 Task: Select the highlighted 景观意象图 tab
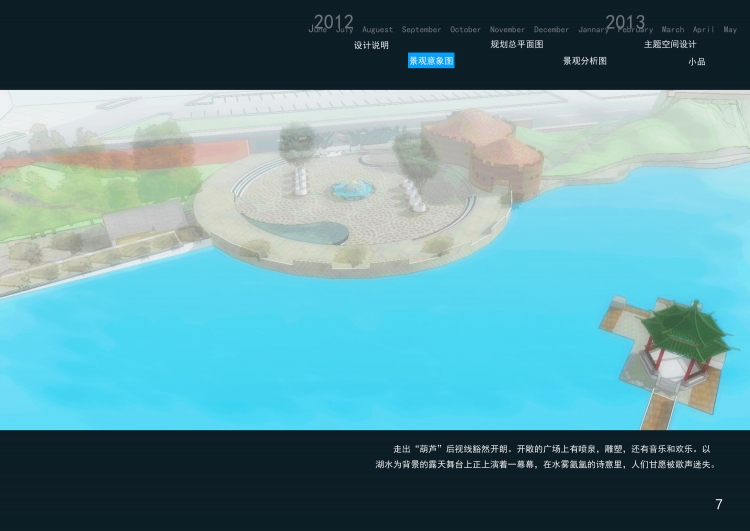(x=431, y=61)
